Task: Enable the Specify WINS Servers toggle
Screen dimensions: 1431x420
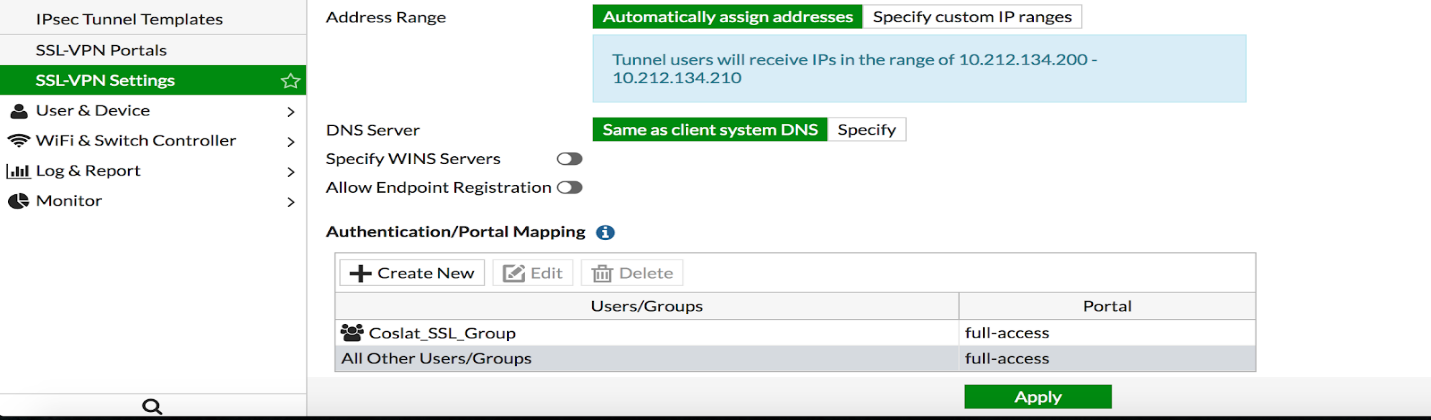Action: [x=569, y=159]
